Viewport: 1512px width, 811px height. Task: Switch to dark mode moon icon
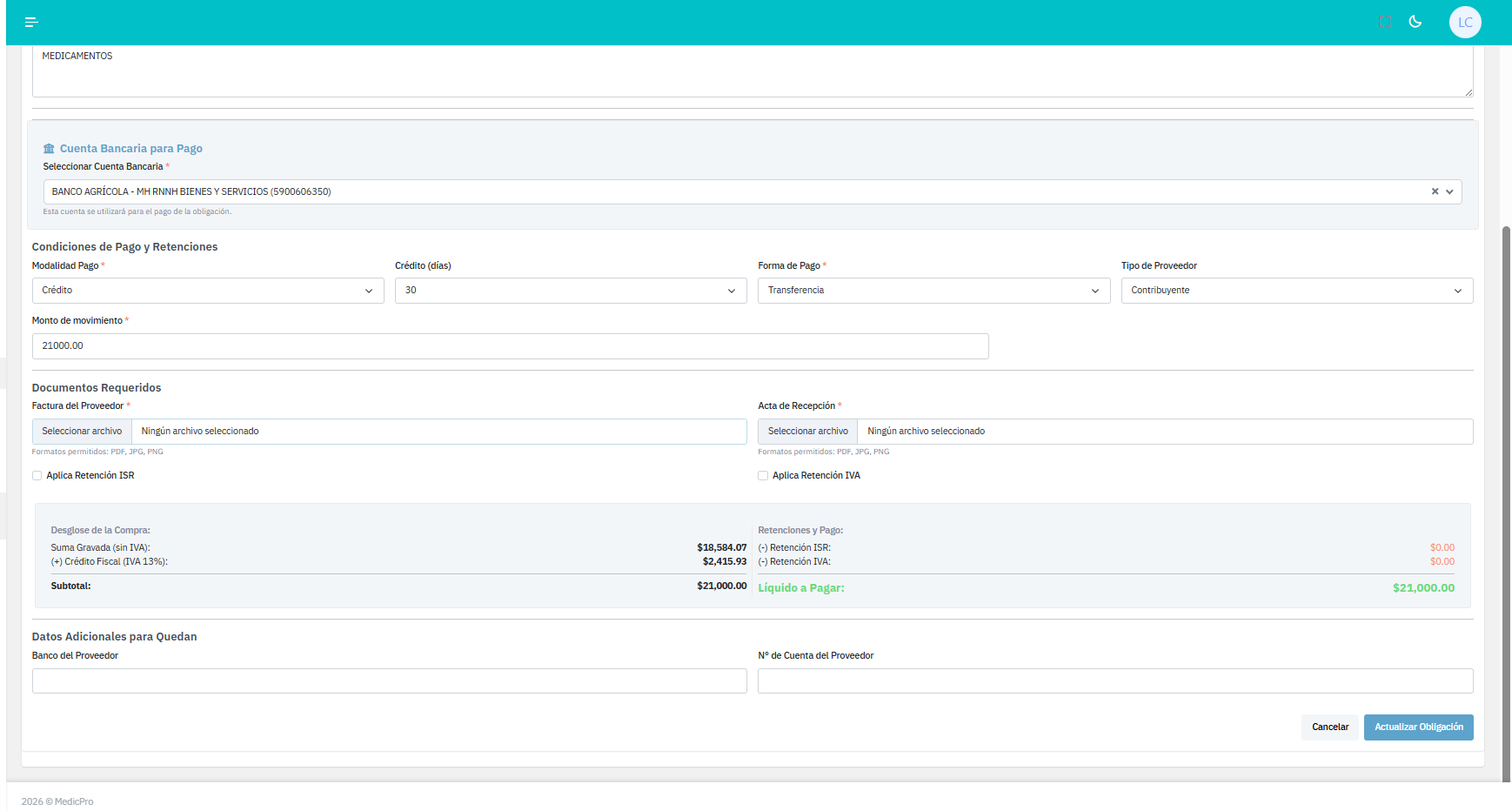click(x=1415, y=22)
